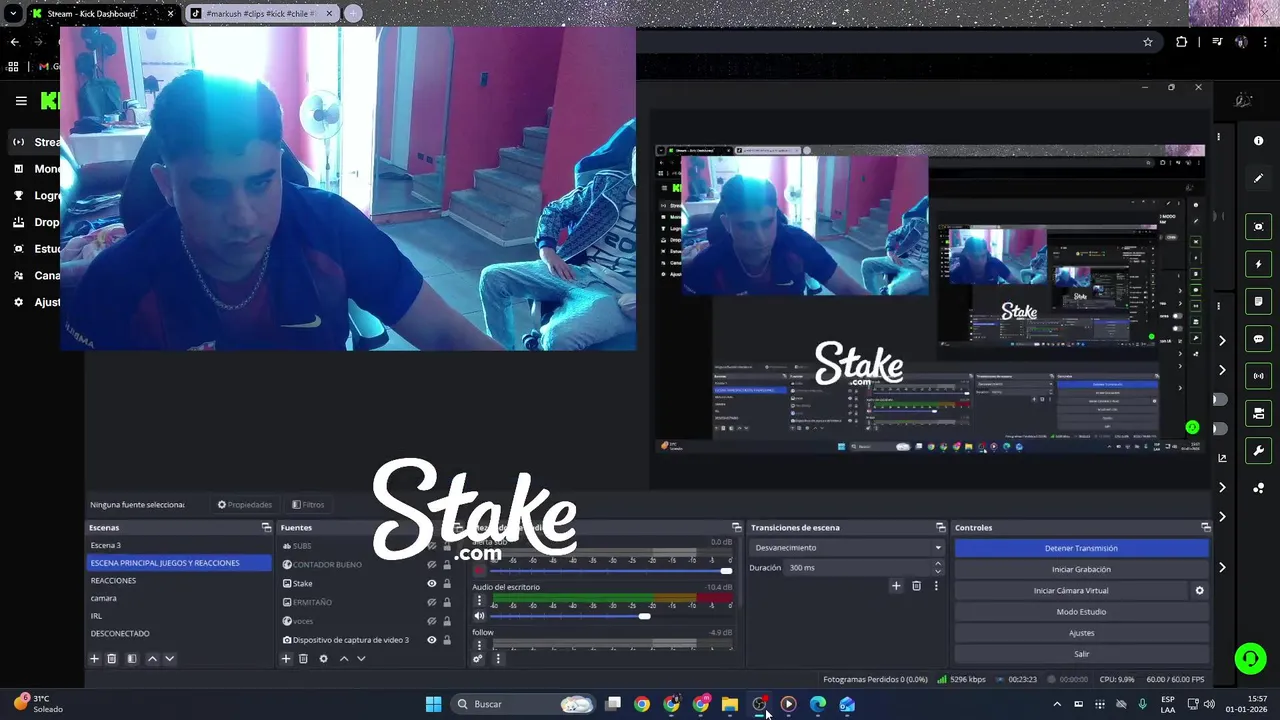
Task: Open the lightning bolt quick actions icon
Action: coord(1258,264)
